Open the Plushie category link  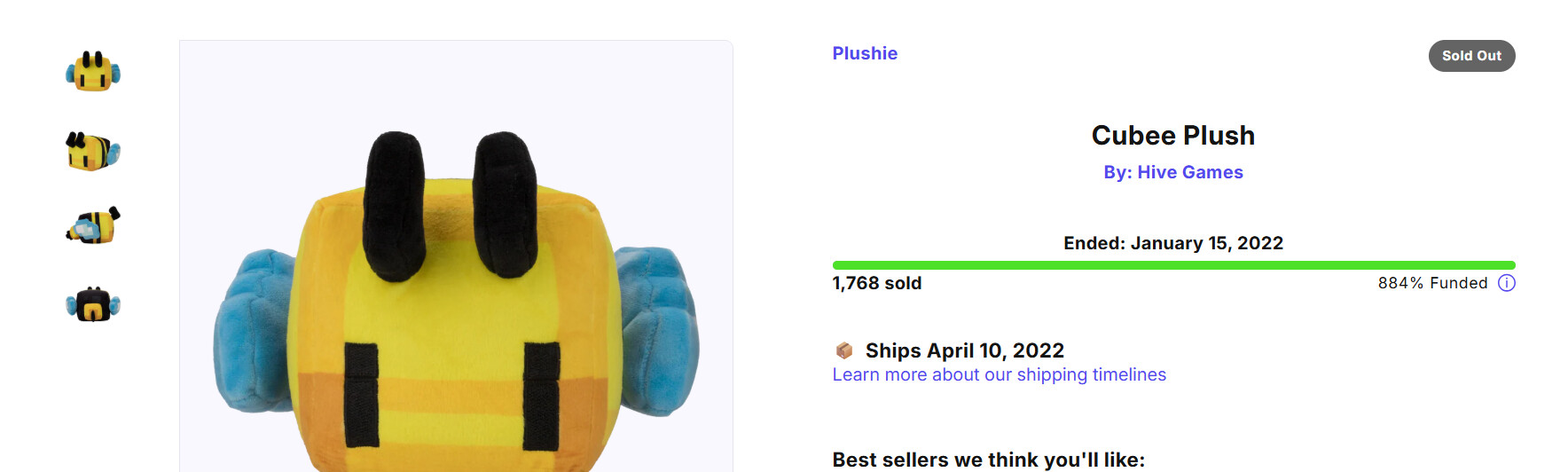pos(865,53)
